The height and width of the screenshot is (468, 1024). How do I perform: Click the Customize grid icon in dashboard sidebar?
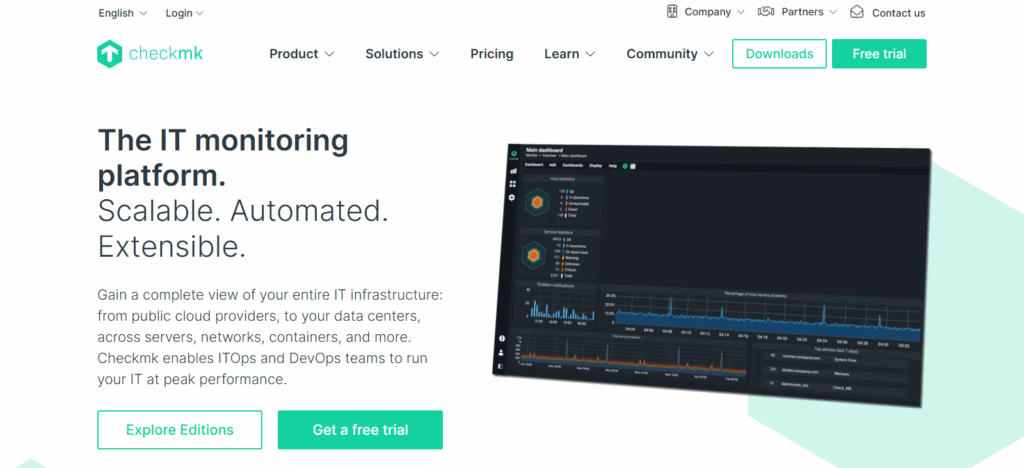tap(513, 184)
